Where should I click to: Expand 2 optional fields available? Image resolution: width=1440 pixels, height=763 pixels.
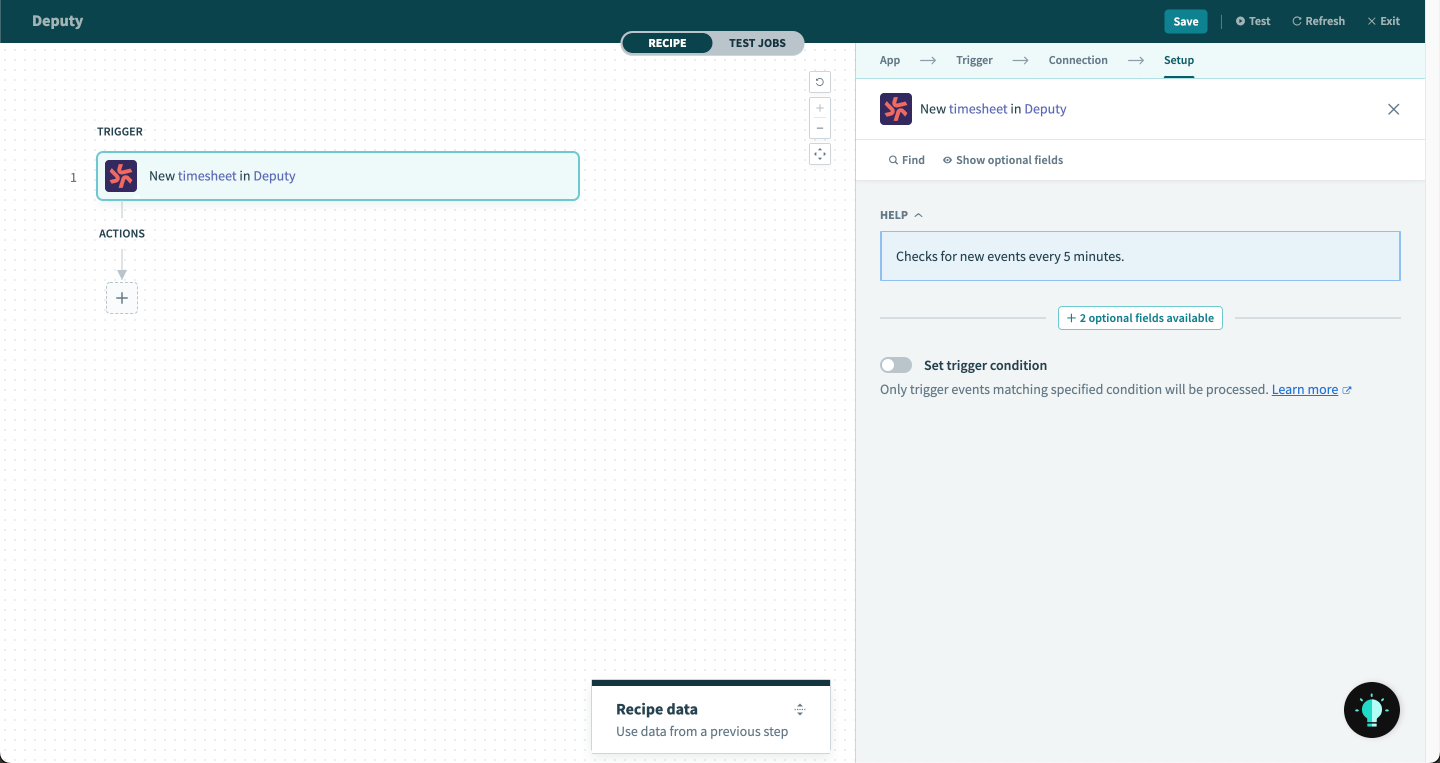[x=1140, y=318]
